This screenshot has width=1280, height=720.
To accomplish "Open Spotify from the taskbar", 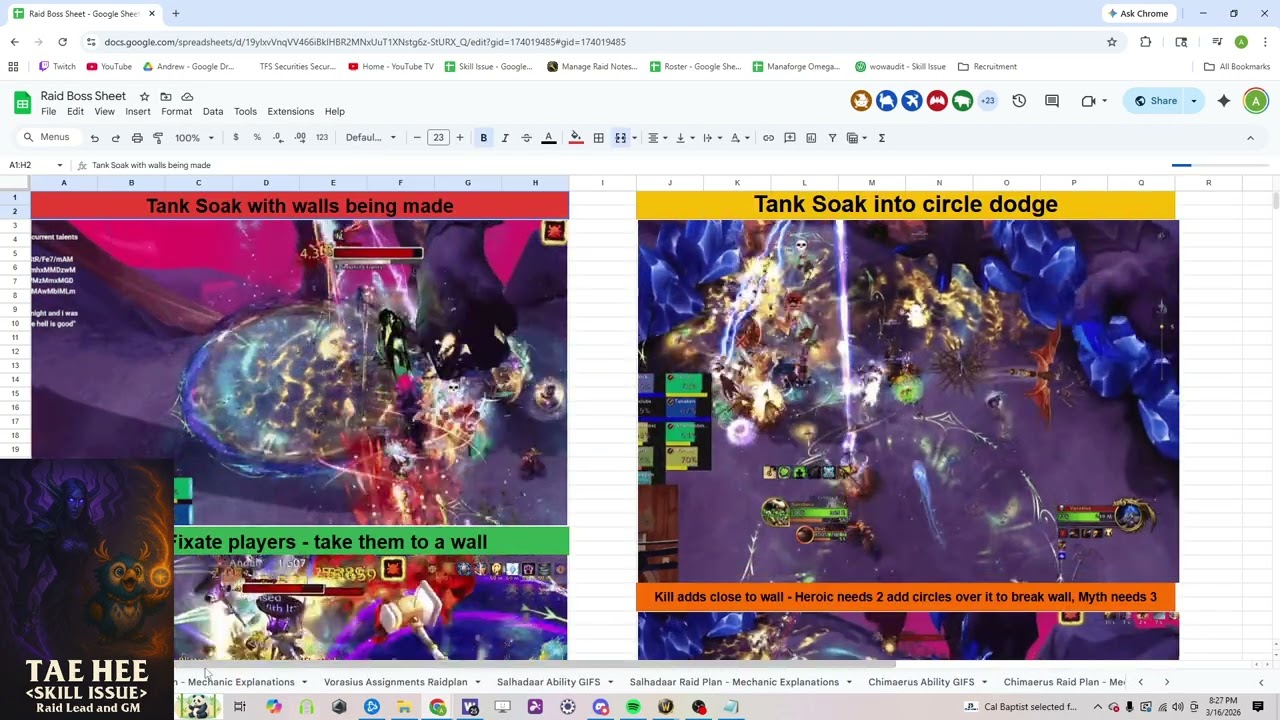I will [x=633, y=707].
